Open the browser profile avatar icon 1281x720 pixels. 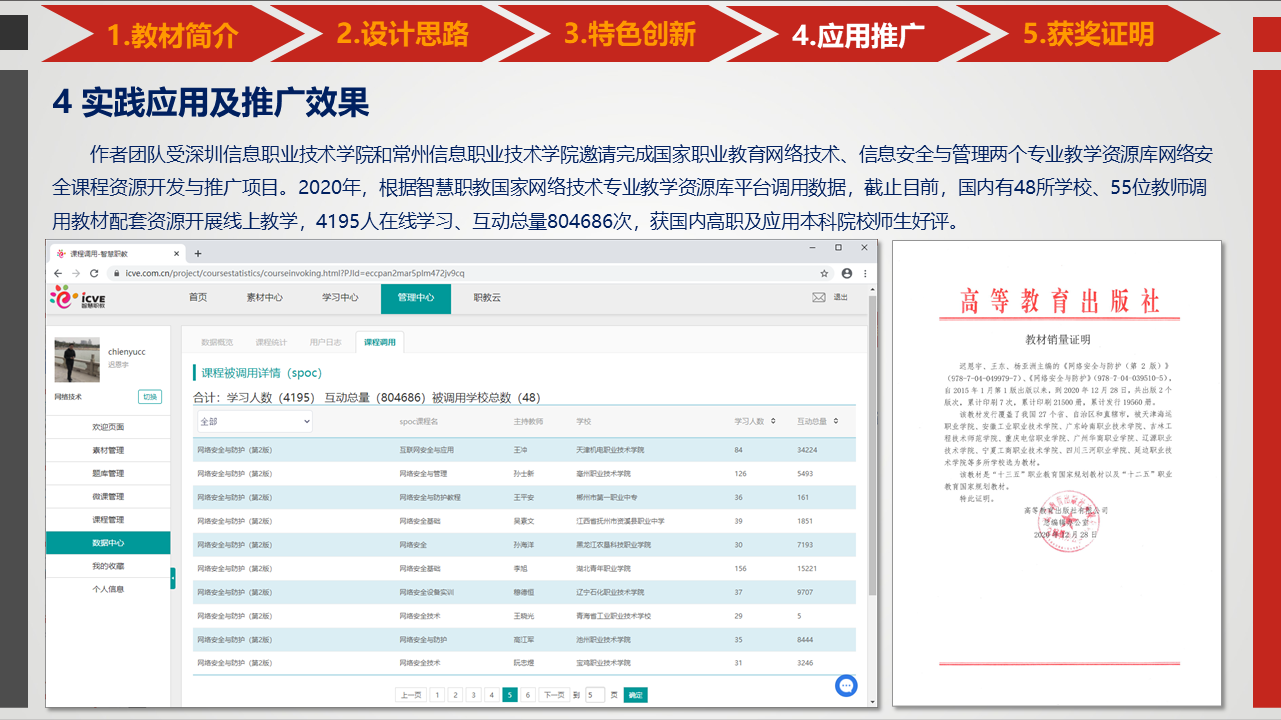pyautogui.click(x=847, y=273)
